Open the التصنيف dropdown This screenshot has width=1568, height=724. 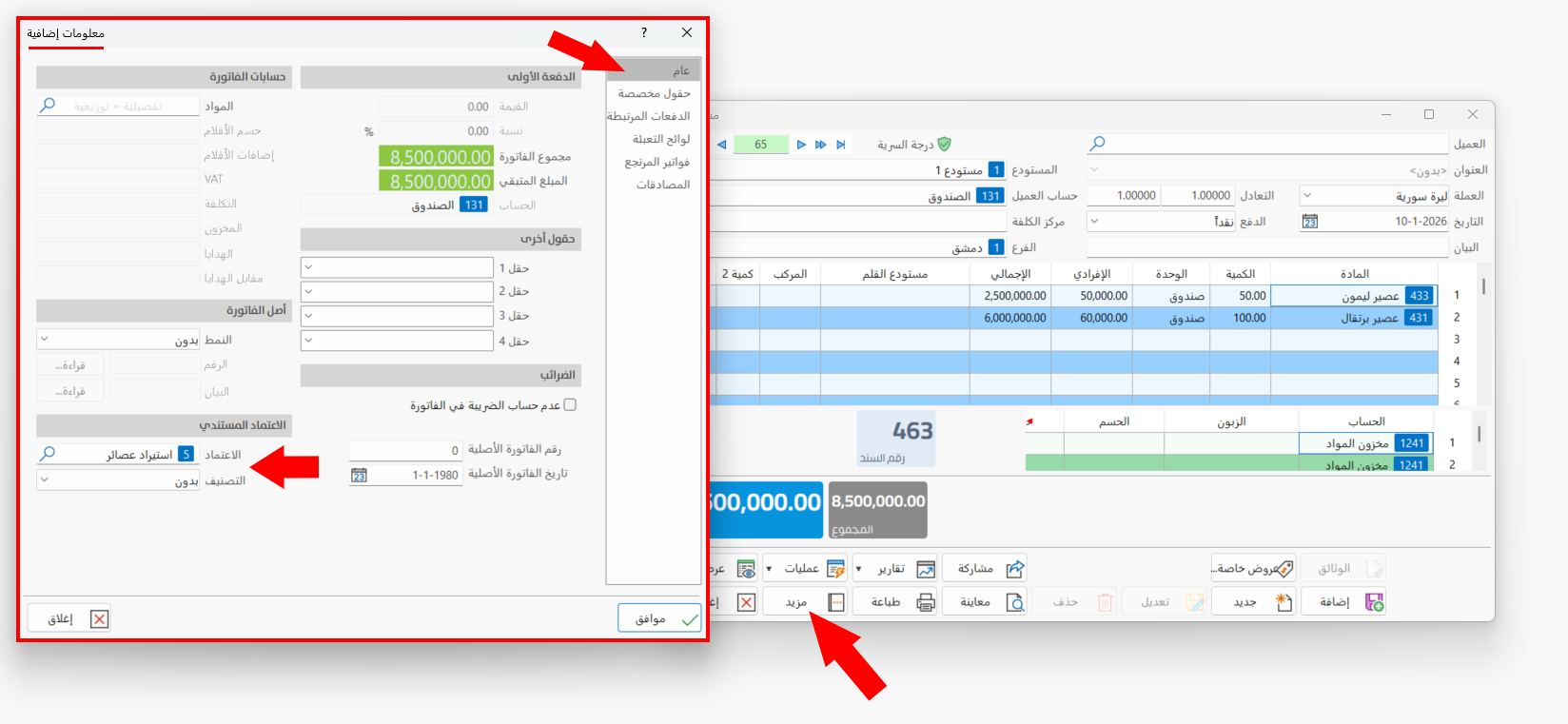45,480
